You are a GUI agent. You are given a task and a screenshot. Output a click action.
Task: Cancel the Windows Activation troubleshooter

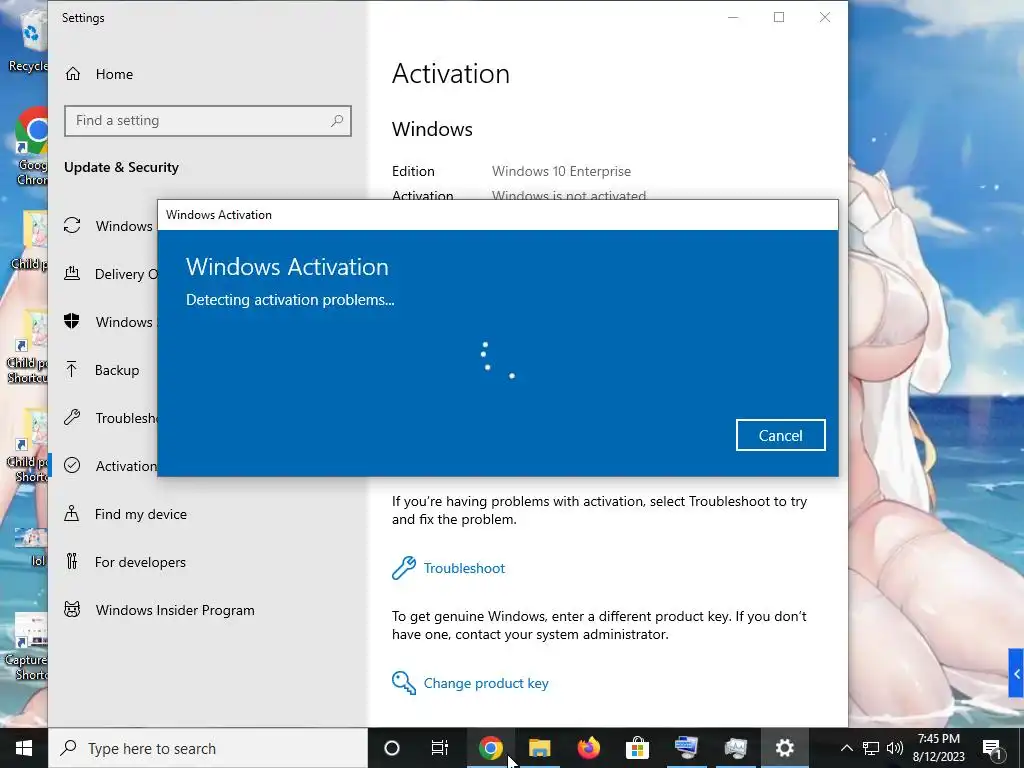[780, 435]
